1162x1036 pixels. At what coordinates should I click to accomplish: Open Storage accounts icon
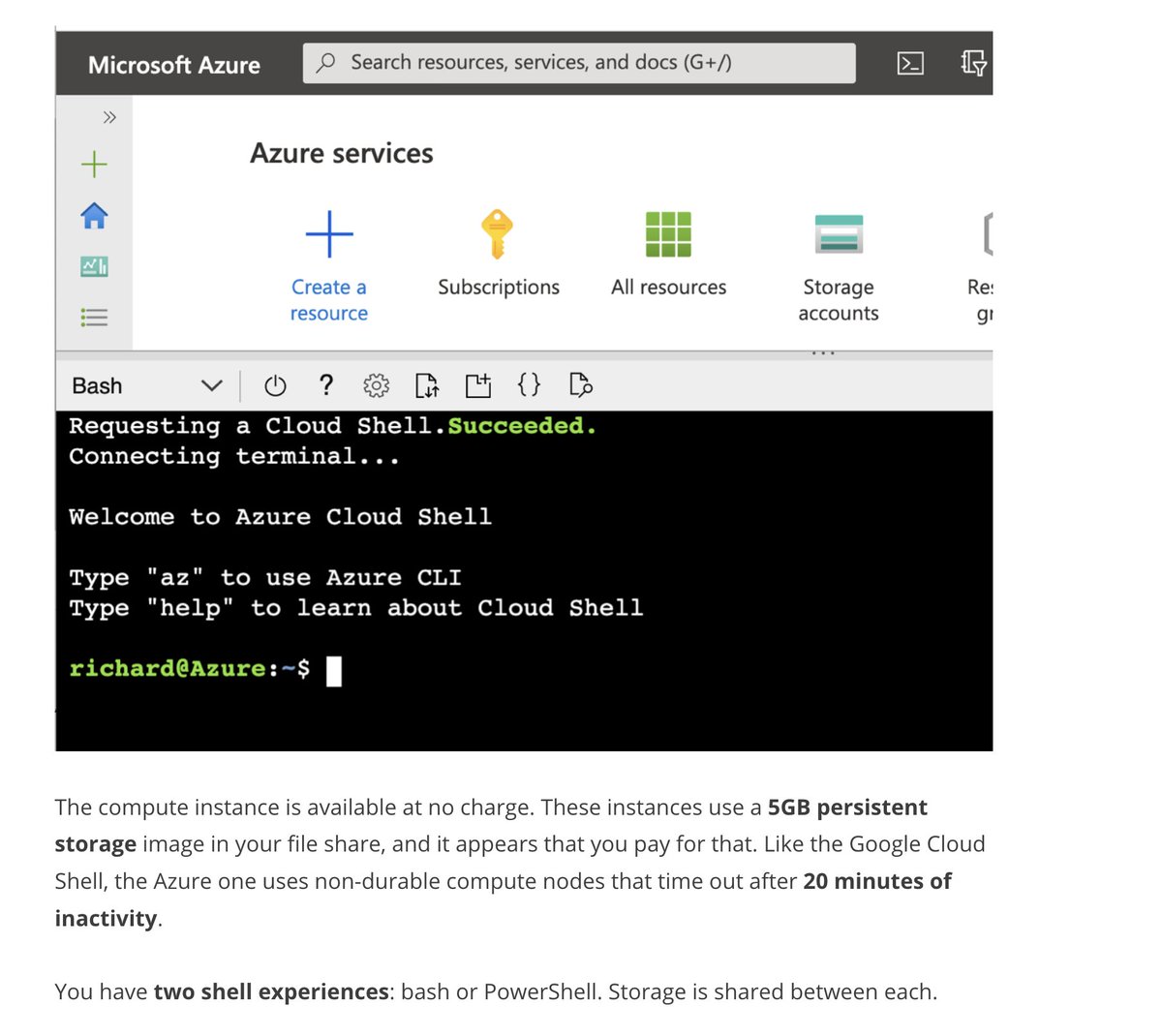tap(839, 234)
